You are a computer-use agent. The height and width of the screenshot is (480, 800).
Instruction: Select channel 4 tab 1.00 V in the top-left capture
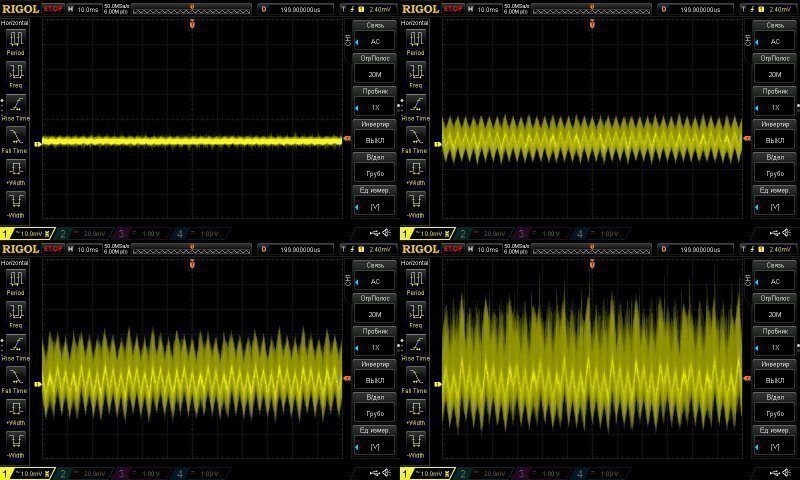202,234
